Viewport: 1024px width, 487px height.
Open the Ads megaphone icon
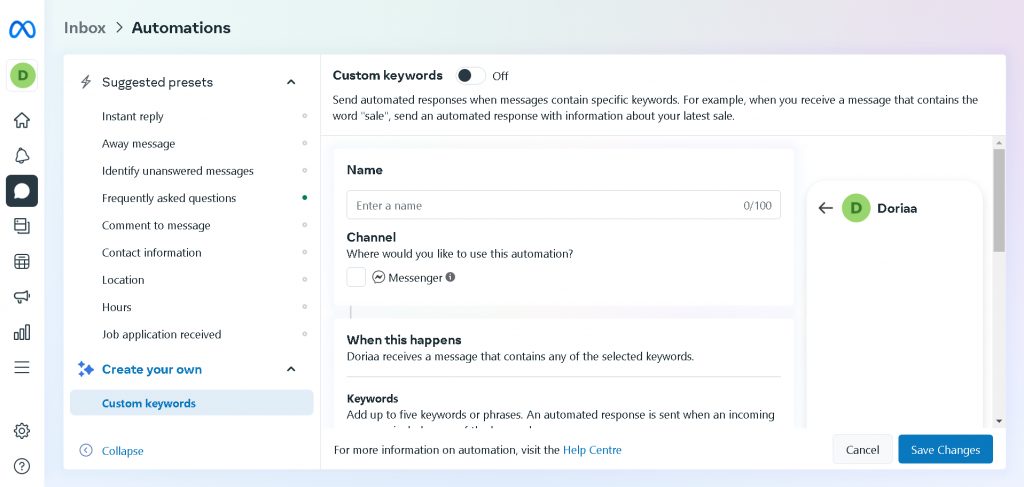click(22, 297)
